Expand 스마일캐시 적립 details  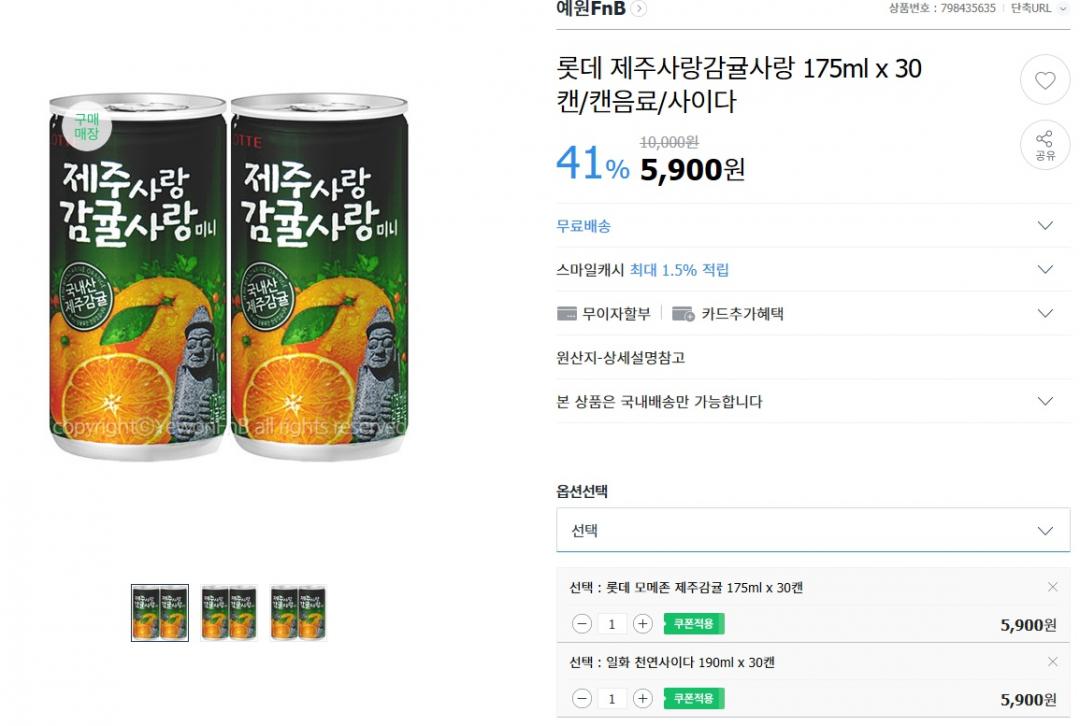(x=1045, y=270)
